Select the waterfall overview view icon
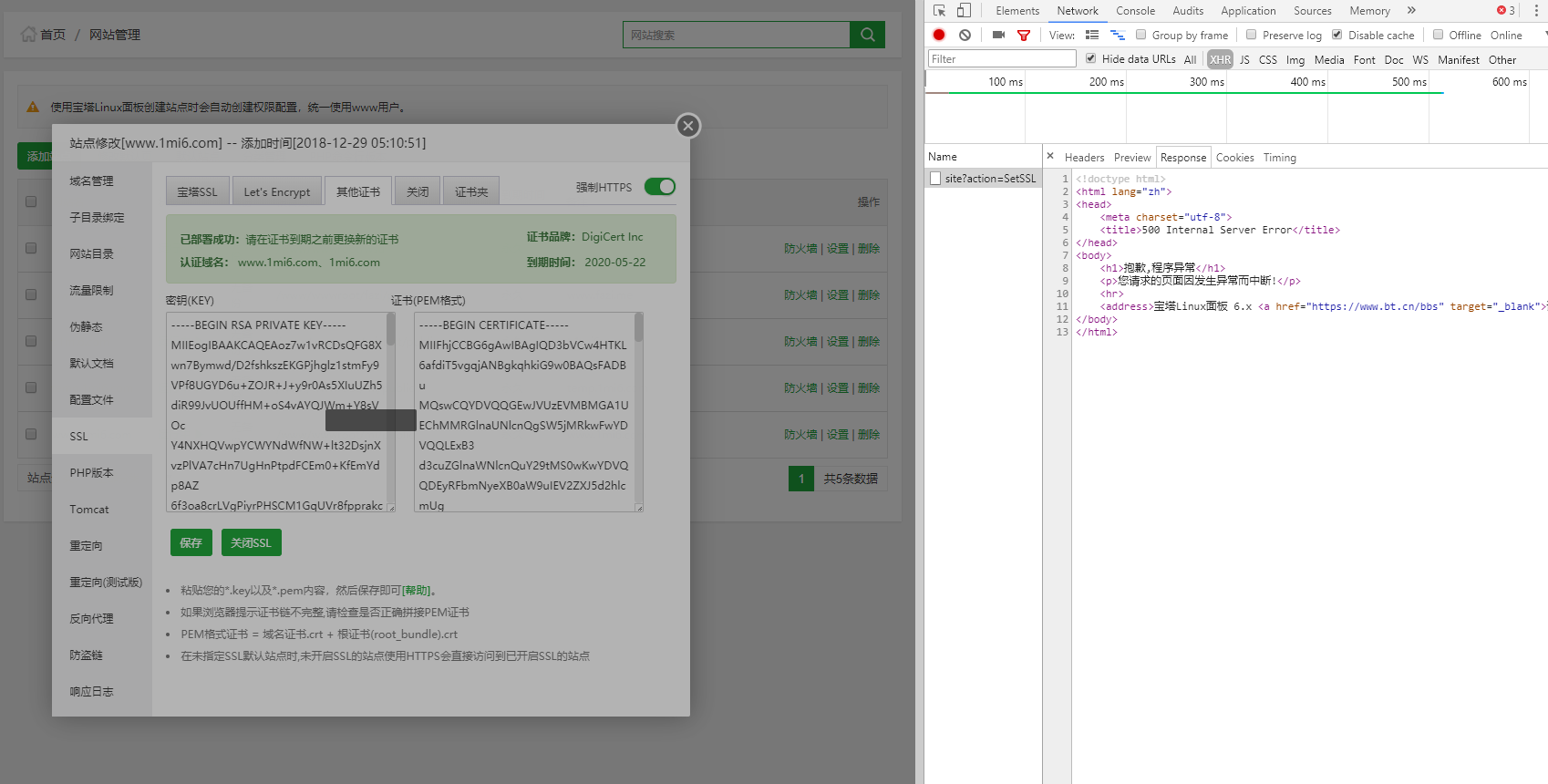The image size is (1548, 784). click(x=1118, y=35)
